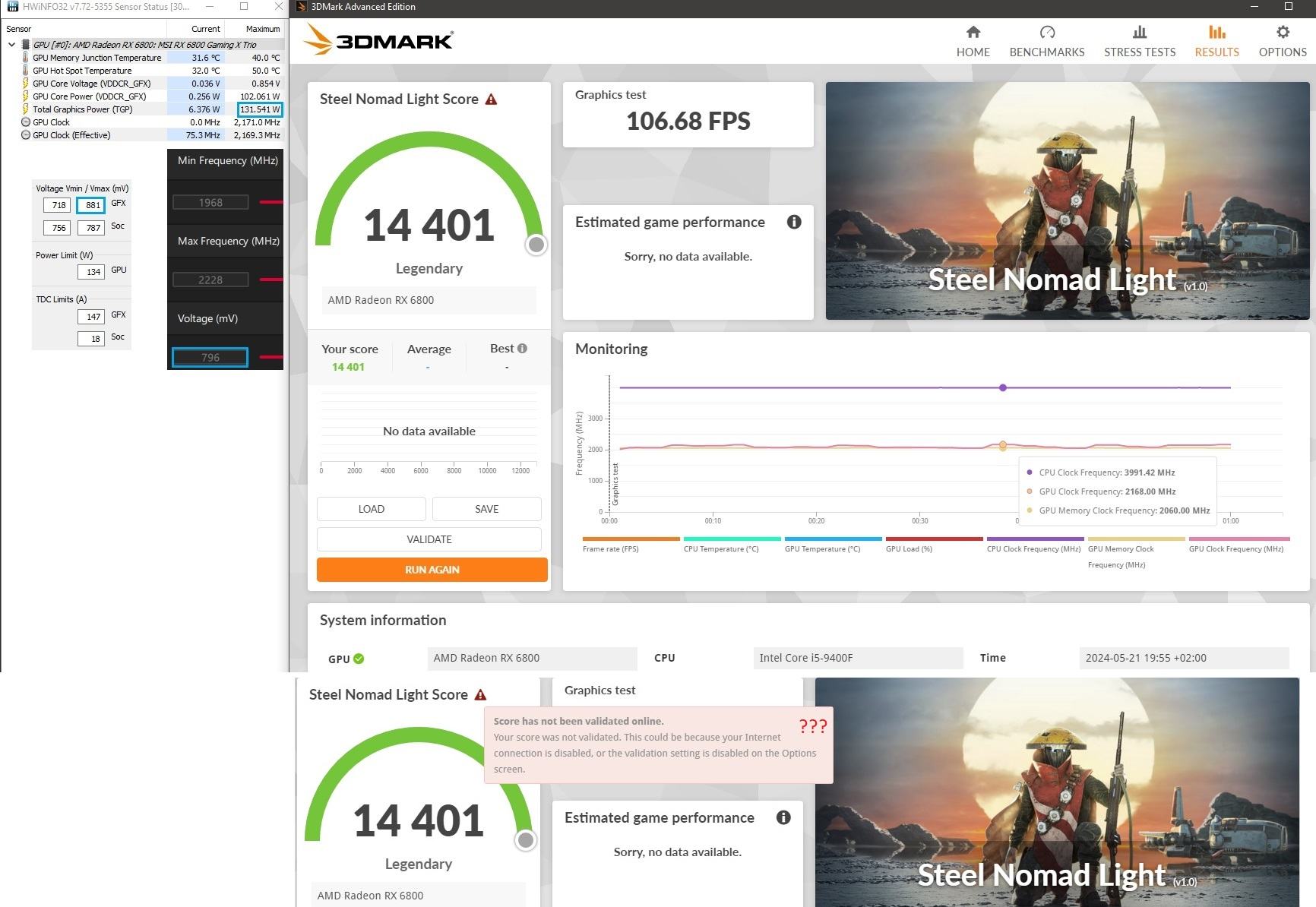Image resolution: width=1316 pixels, height=907 pixels.
Task: Toggle the GPU Temperature (°C) chart legend
Action: pyautogui.click(x=834, y=545)
